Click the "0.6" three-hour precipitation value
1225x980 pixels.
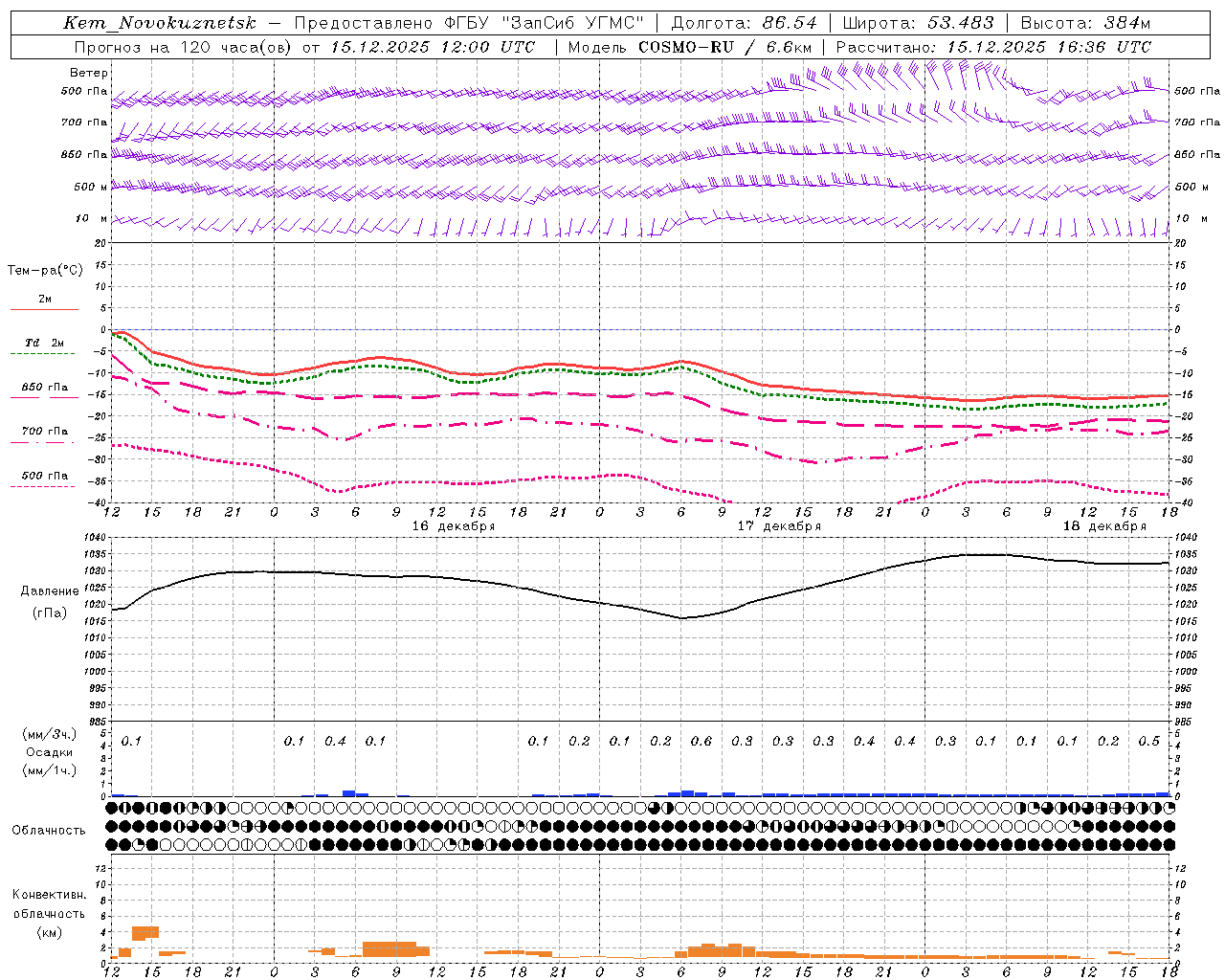tap(702, 742)
